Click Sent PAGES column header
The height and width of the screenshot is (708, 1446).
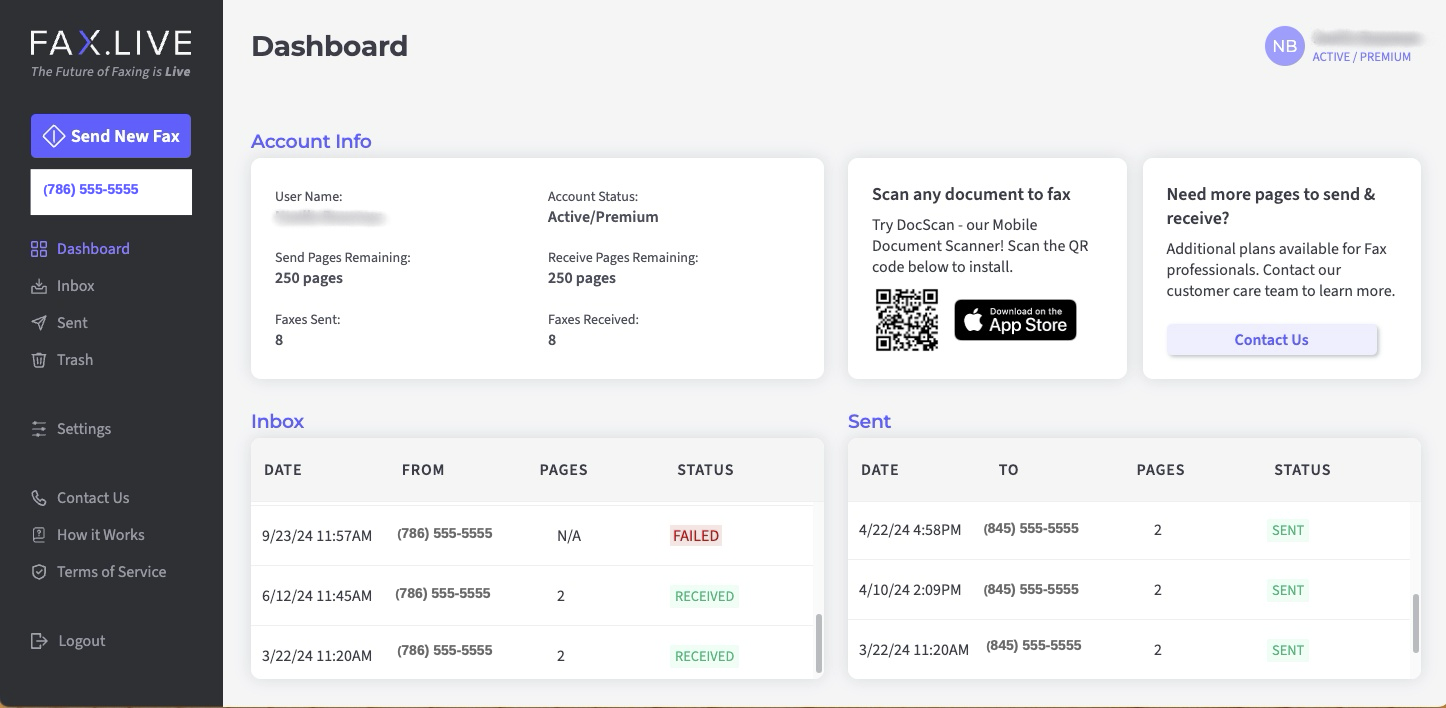tap(1161, 470)
